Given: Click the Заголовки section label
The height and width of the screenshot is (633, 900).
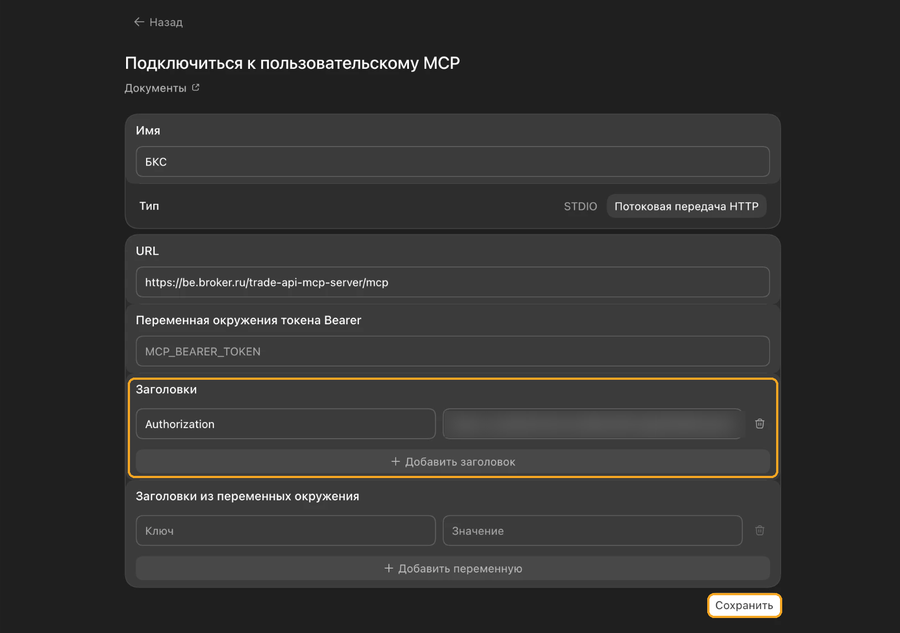Looking at the screenshot, I should pyautogui.click(x=166, y=389).
